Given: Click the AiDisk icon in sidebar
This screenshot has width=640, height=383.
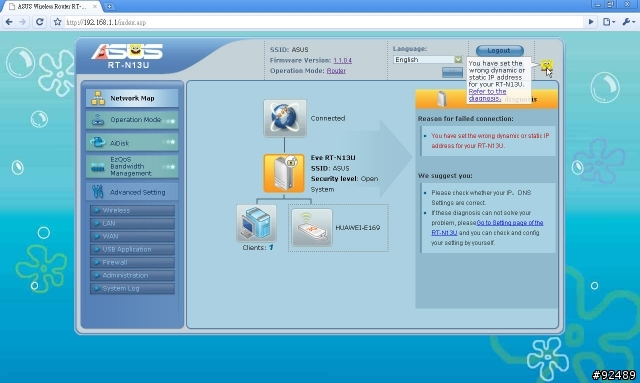Looking at the screenshot, I should click(x=98, y=143).
